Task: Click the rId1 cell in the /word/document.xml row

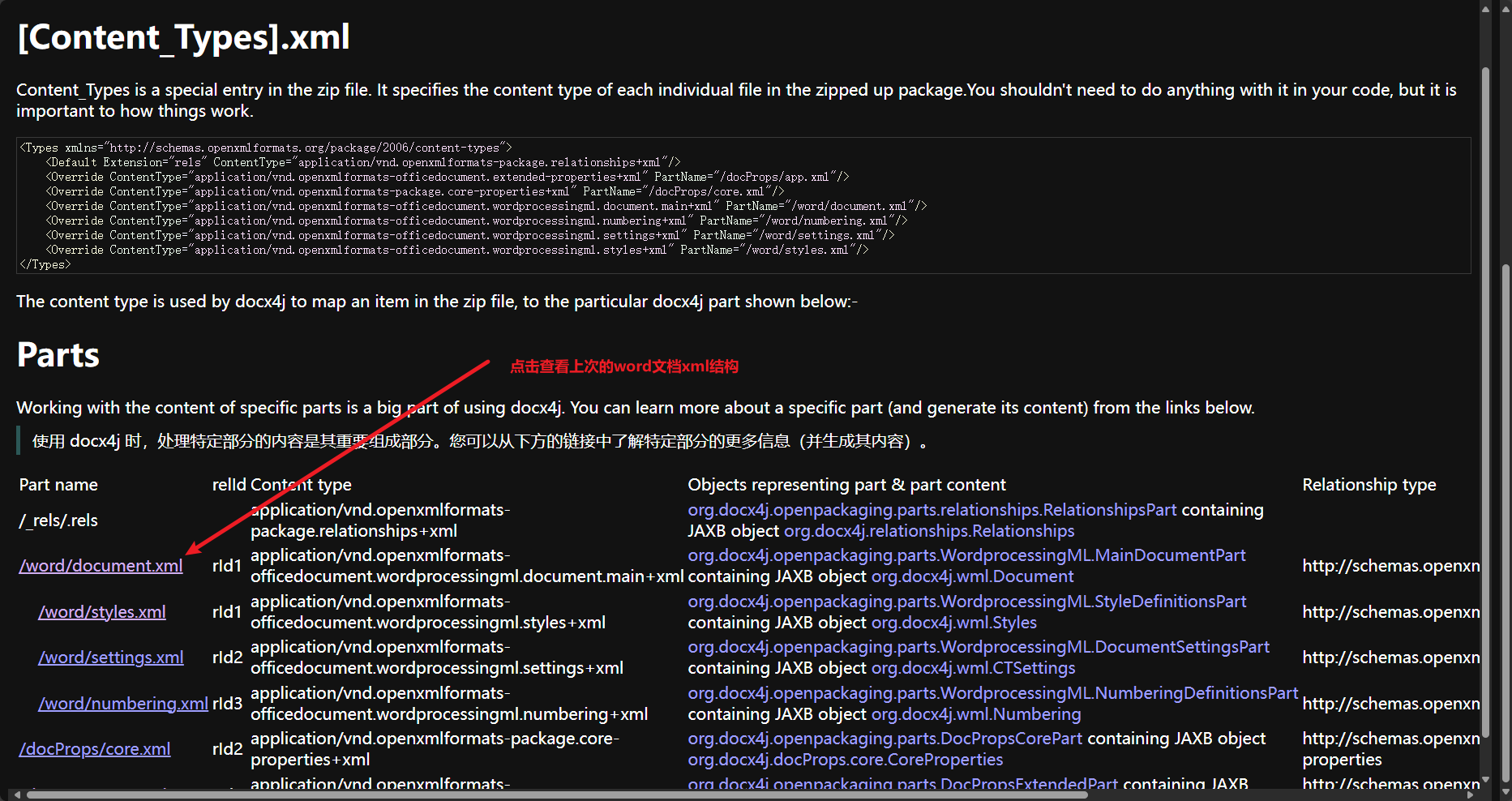Action: [x=227, y=566]
